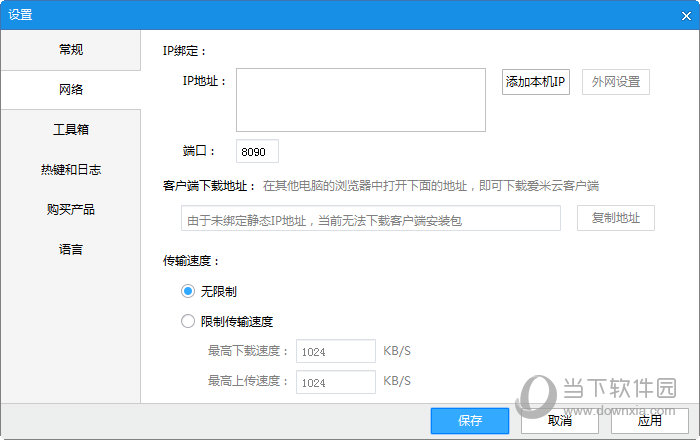Click the 取消 button
Viewport: 700px width, 440px height.
tap(560, 420)
